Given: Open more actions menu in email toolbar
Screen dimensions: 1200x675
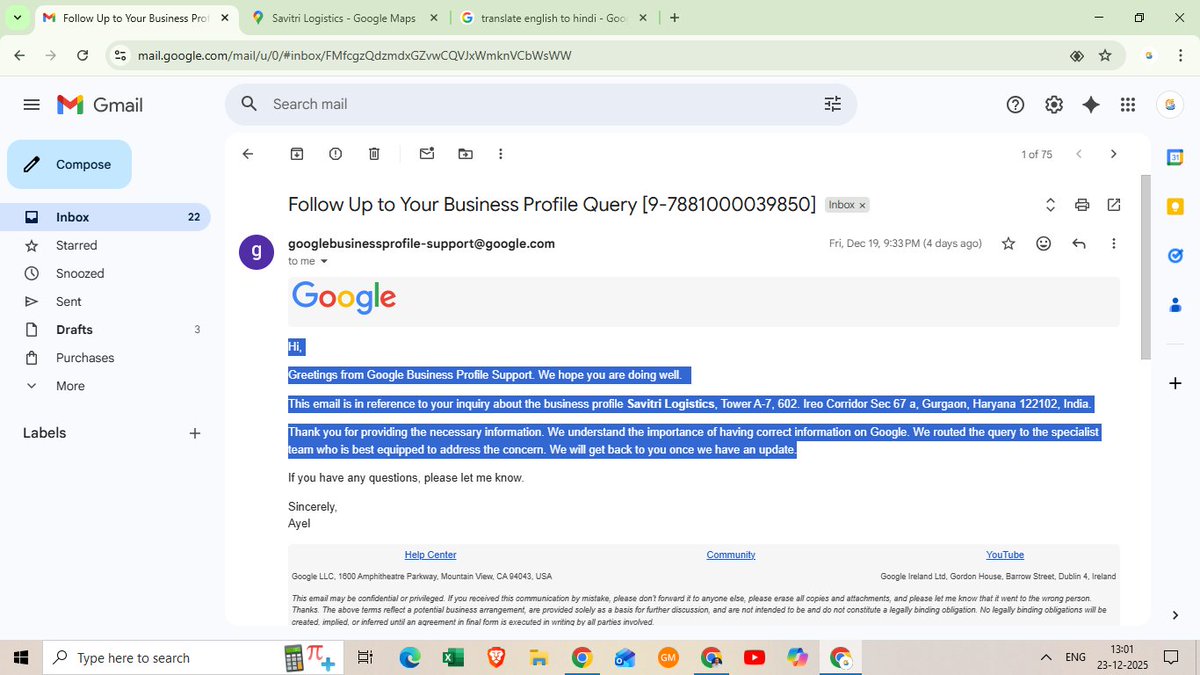Looking at the screenshot, I should click(501, 154).
